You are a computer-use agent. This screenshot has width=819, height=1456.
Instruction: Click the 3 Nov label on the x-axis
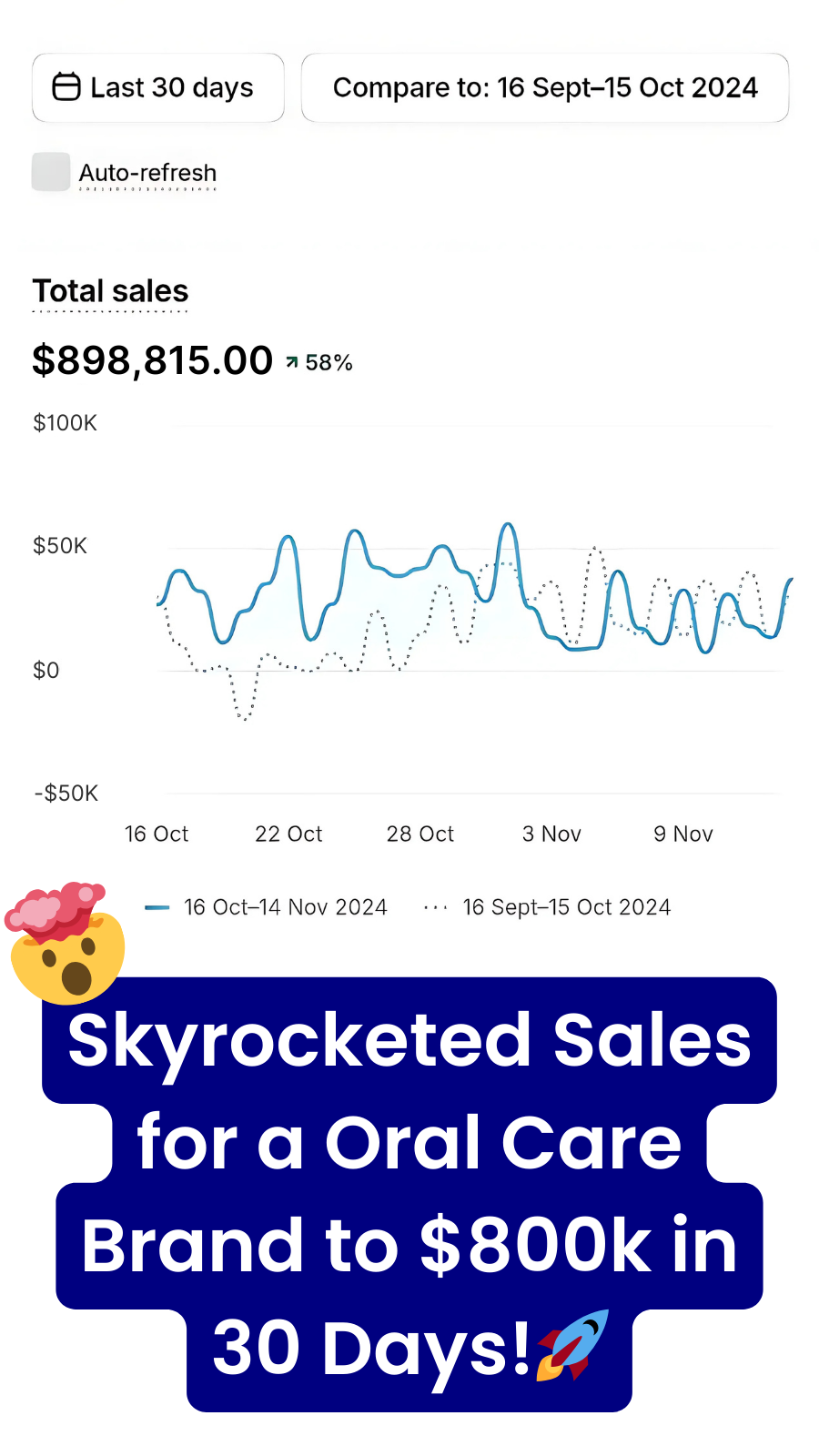click(x=551, y=834)
